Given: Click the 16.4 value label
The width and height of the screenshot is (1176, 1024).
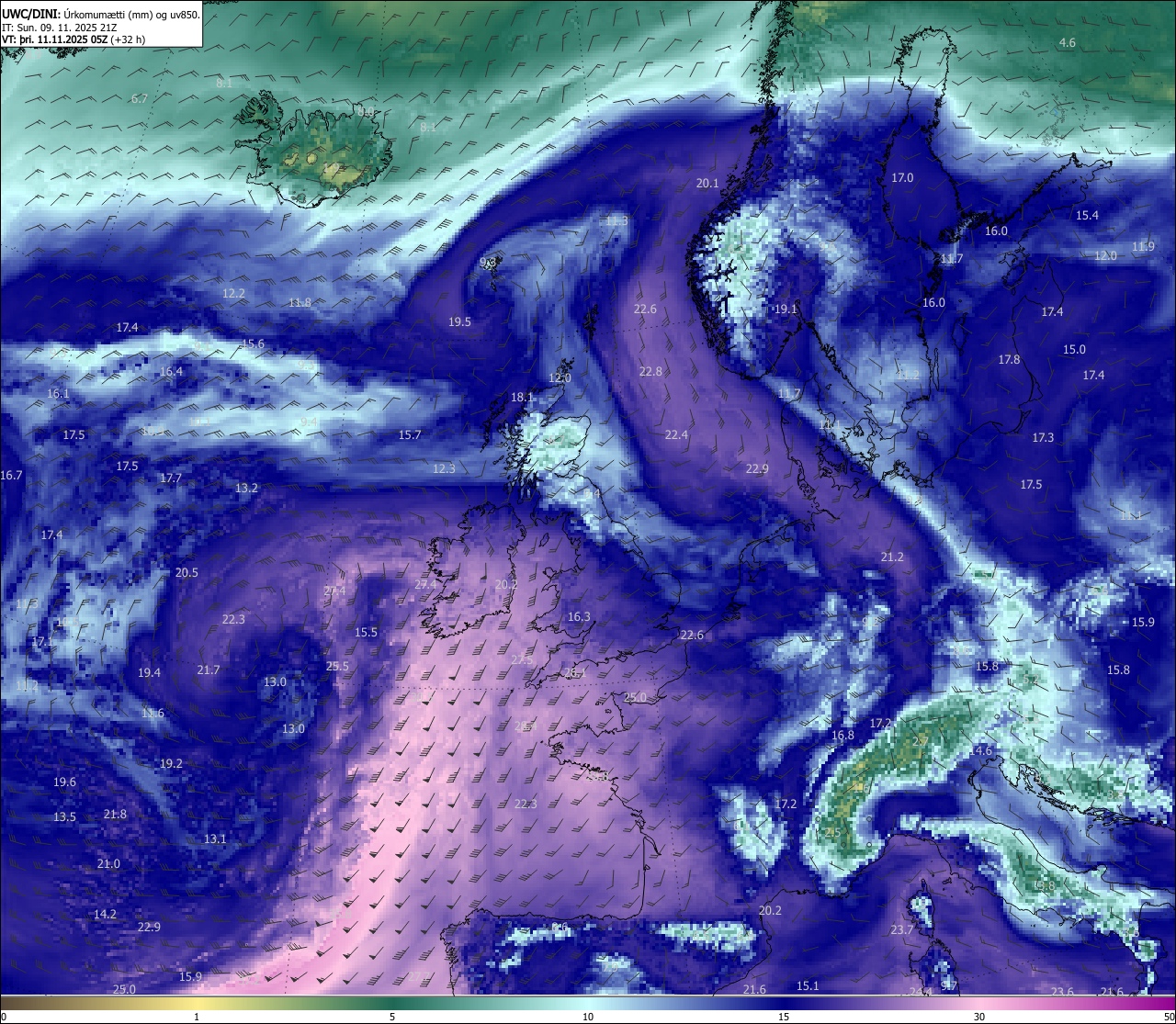Looking at the screenshot, I should [171, 371].
